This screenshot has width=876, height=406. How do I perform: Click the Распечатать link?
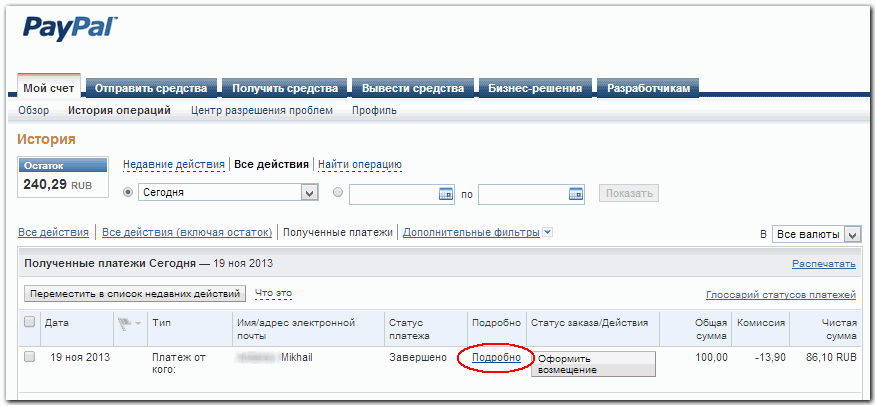click(824, 264)
